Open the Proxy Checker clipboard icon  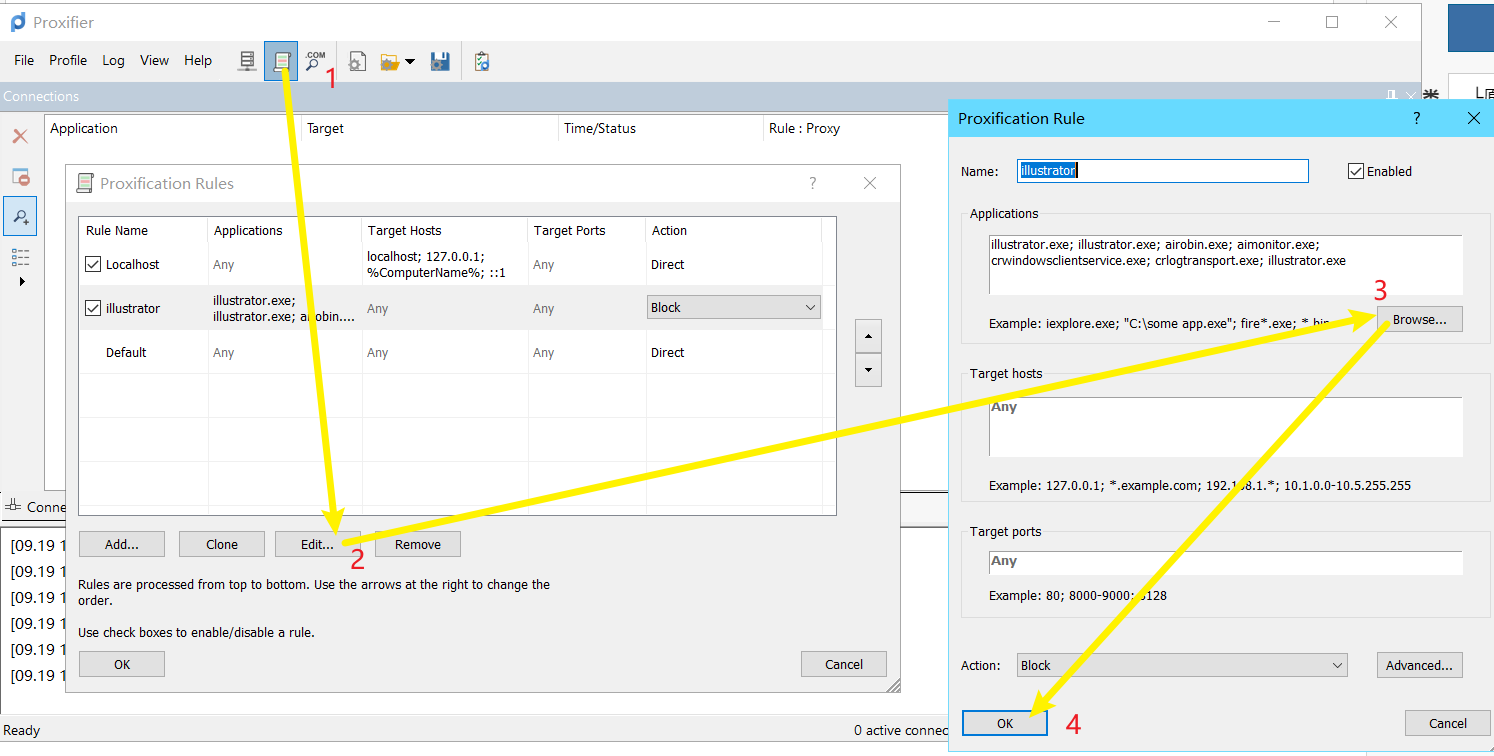[482, 61]
